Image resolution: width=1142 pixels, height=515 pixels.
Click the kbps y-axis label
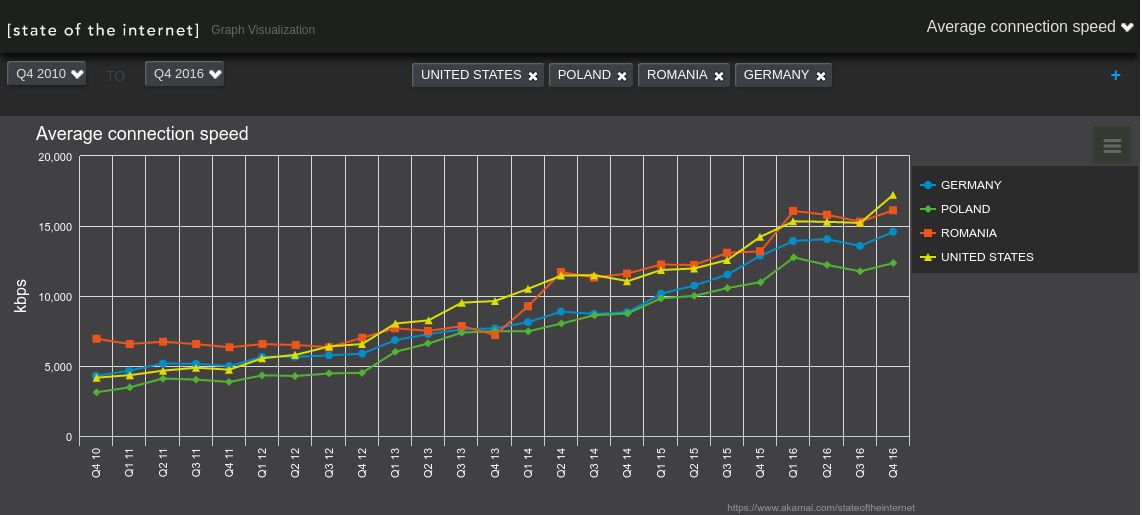click(x=20, y=296)
